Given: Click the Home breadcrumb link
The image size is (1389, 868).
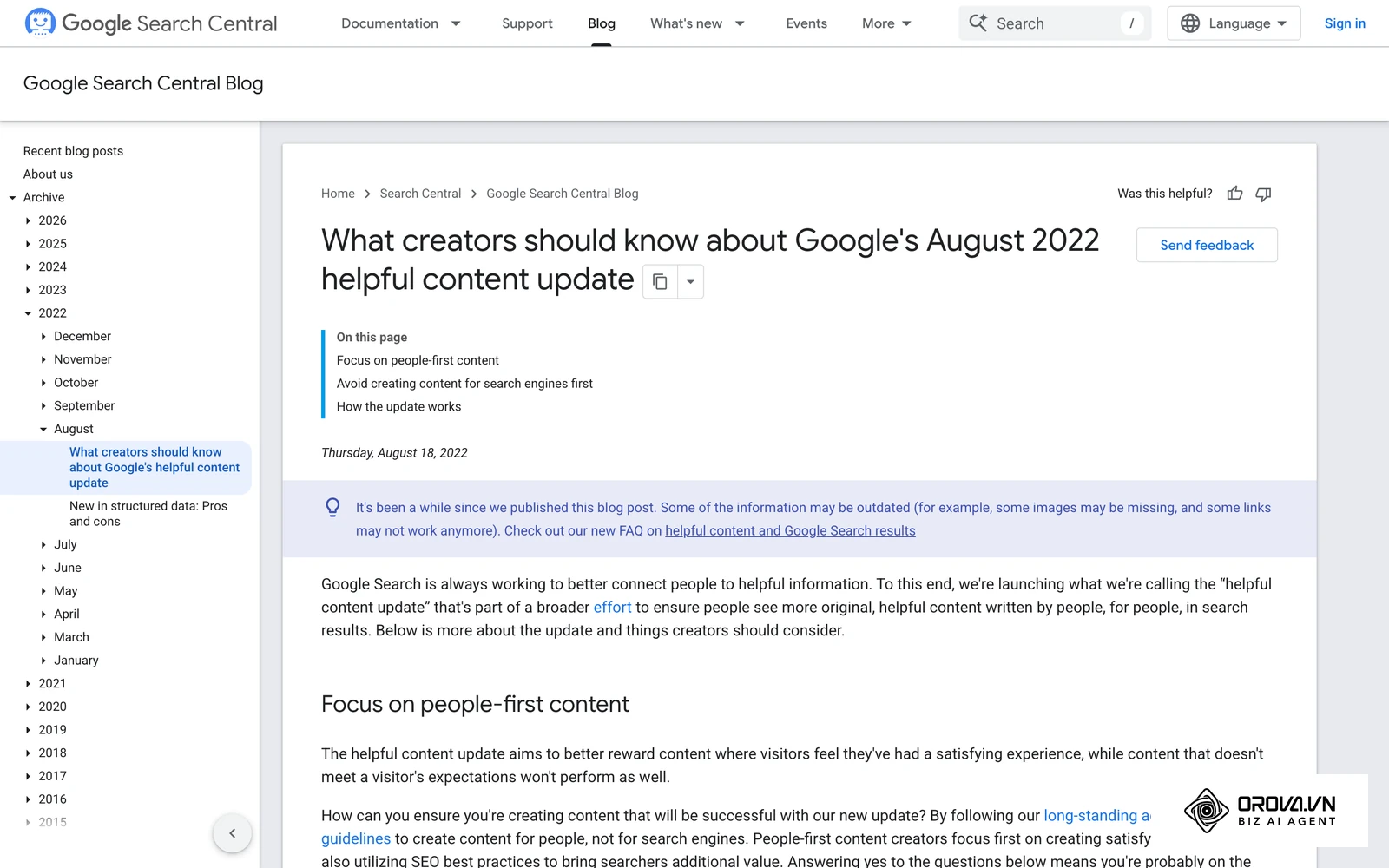Looking at the screenshot, I should [338, 194].
